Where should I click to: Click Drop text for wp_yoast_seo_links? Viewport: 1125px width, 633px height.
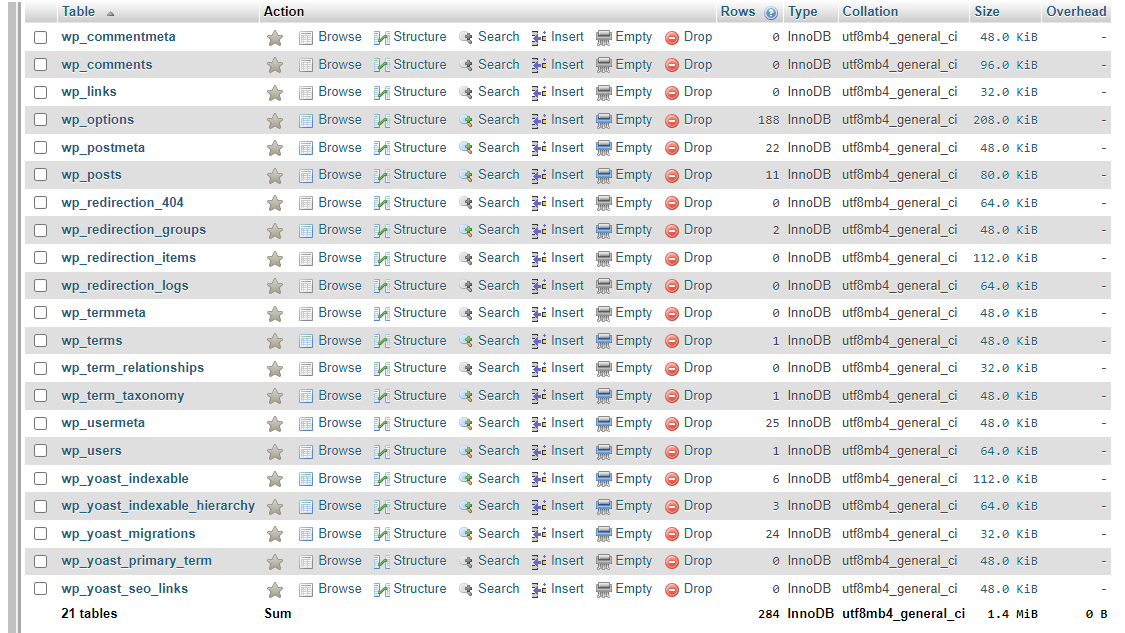(698, 589)
